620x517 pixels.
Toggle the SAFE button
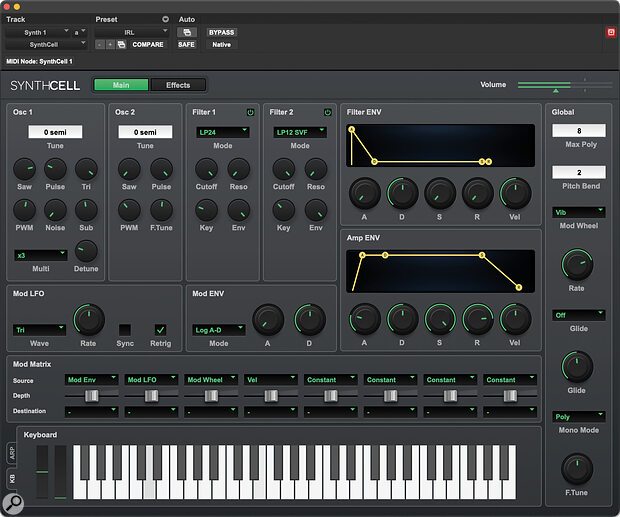pyautogui.click(x=186, y=45)
